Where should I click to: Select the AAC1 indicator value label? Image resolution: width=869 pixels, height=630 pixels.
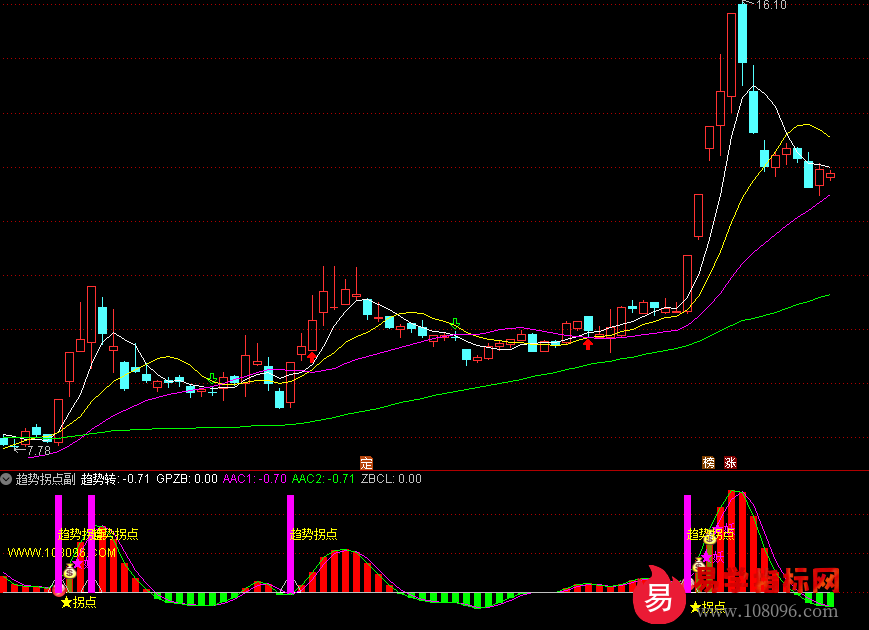[255, 479]
